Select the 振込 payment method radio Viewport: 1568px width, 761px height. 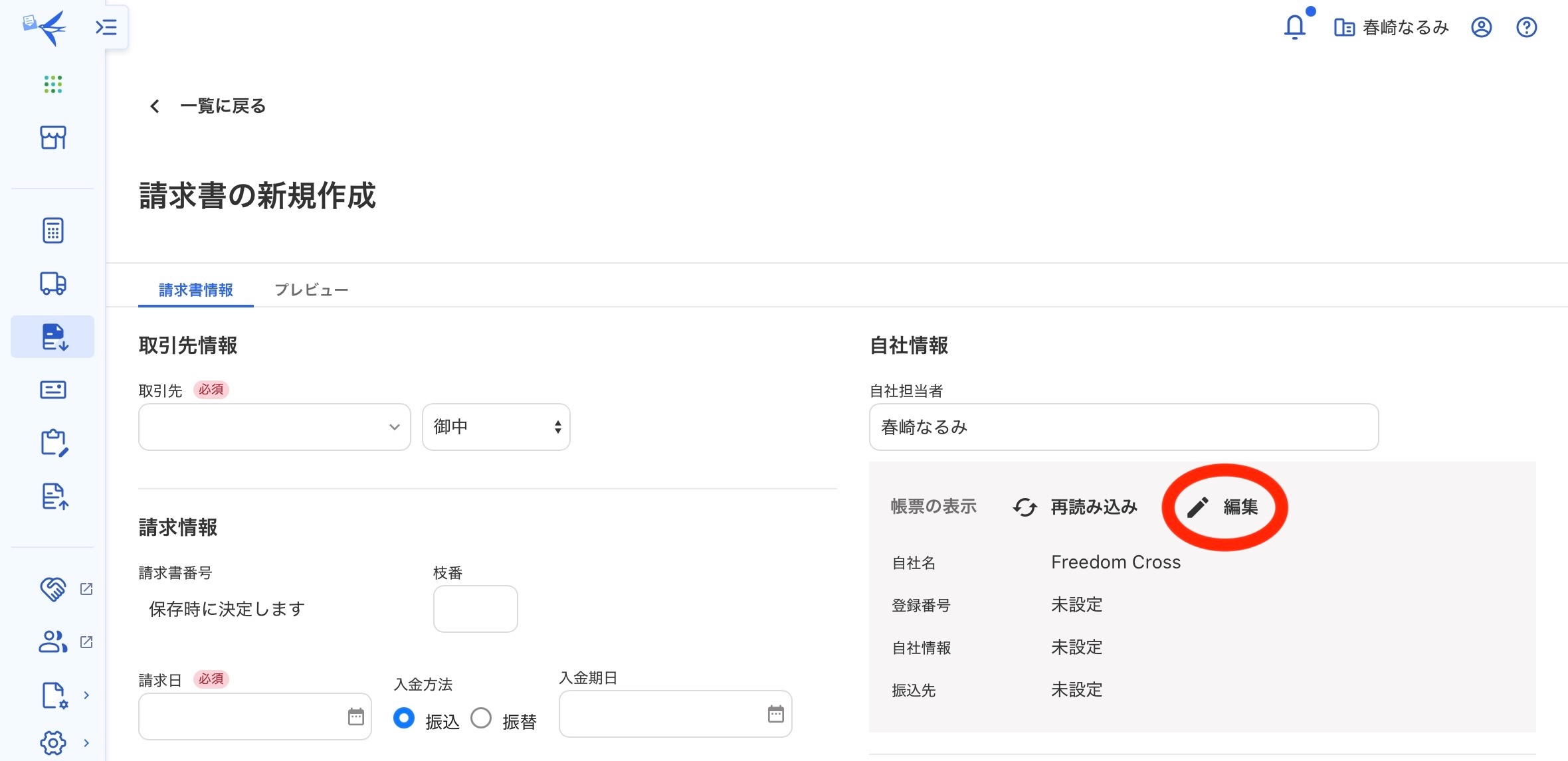pos(404,718)
